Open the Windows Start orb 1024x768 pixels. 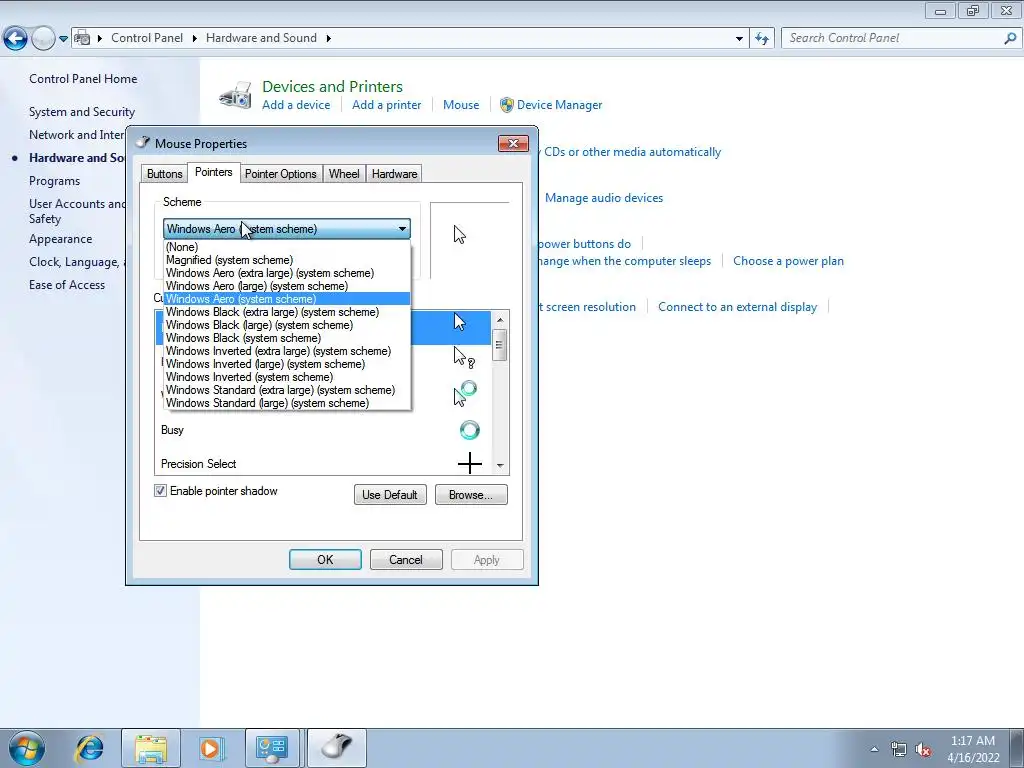27,748
